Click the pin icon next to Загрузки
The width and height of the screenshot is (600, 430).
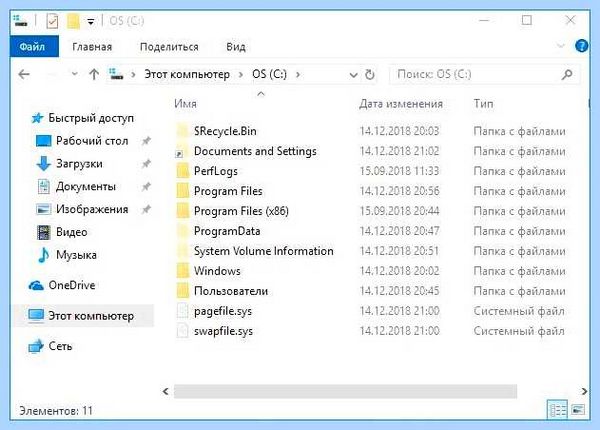click(x=146, y=164)
